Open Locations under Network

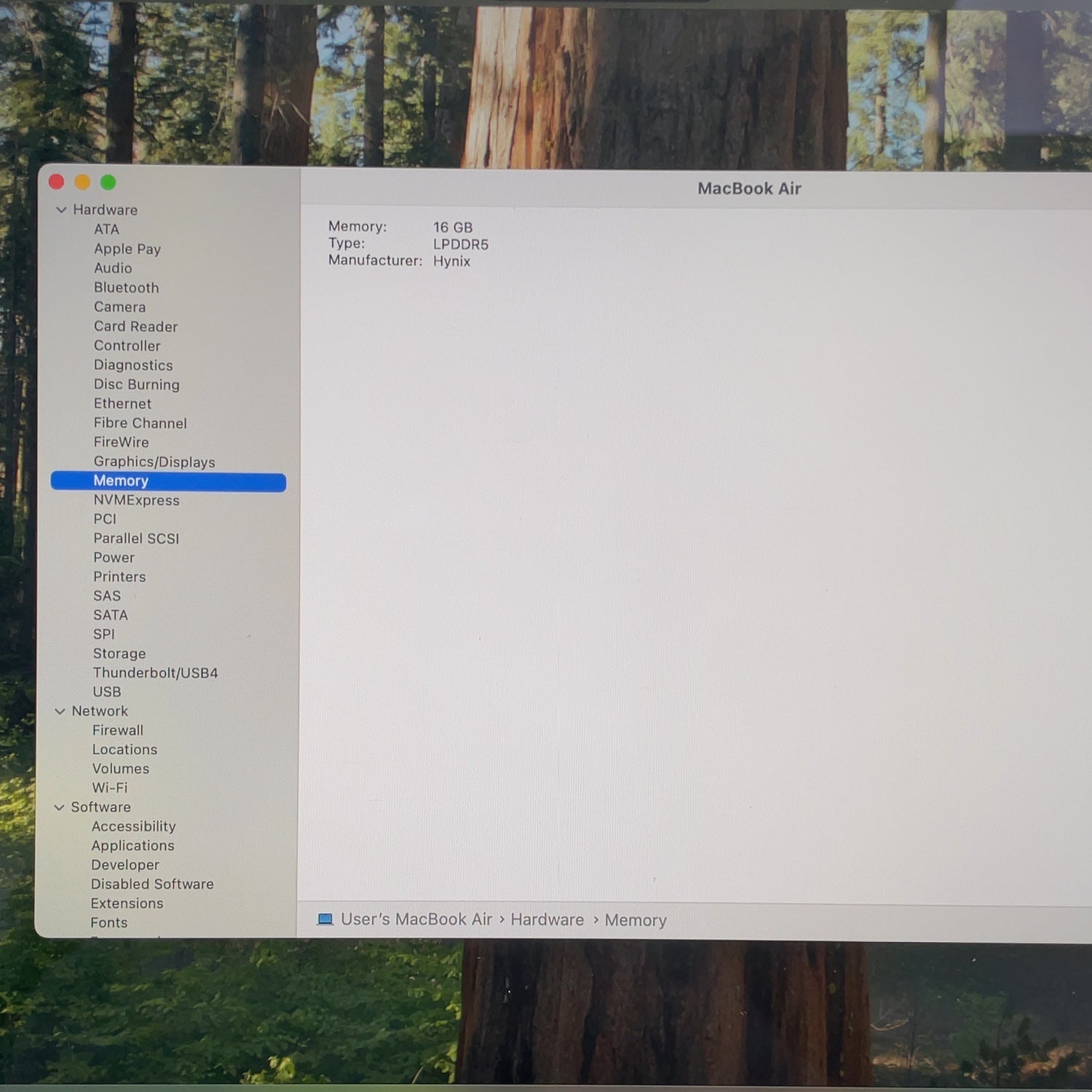pos(124,749)
